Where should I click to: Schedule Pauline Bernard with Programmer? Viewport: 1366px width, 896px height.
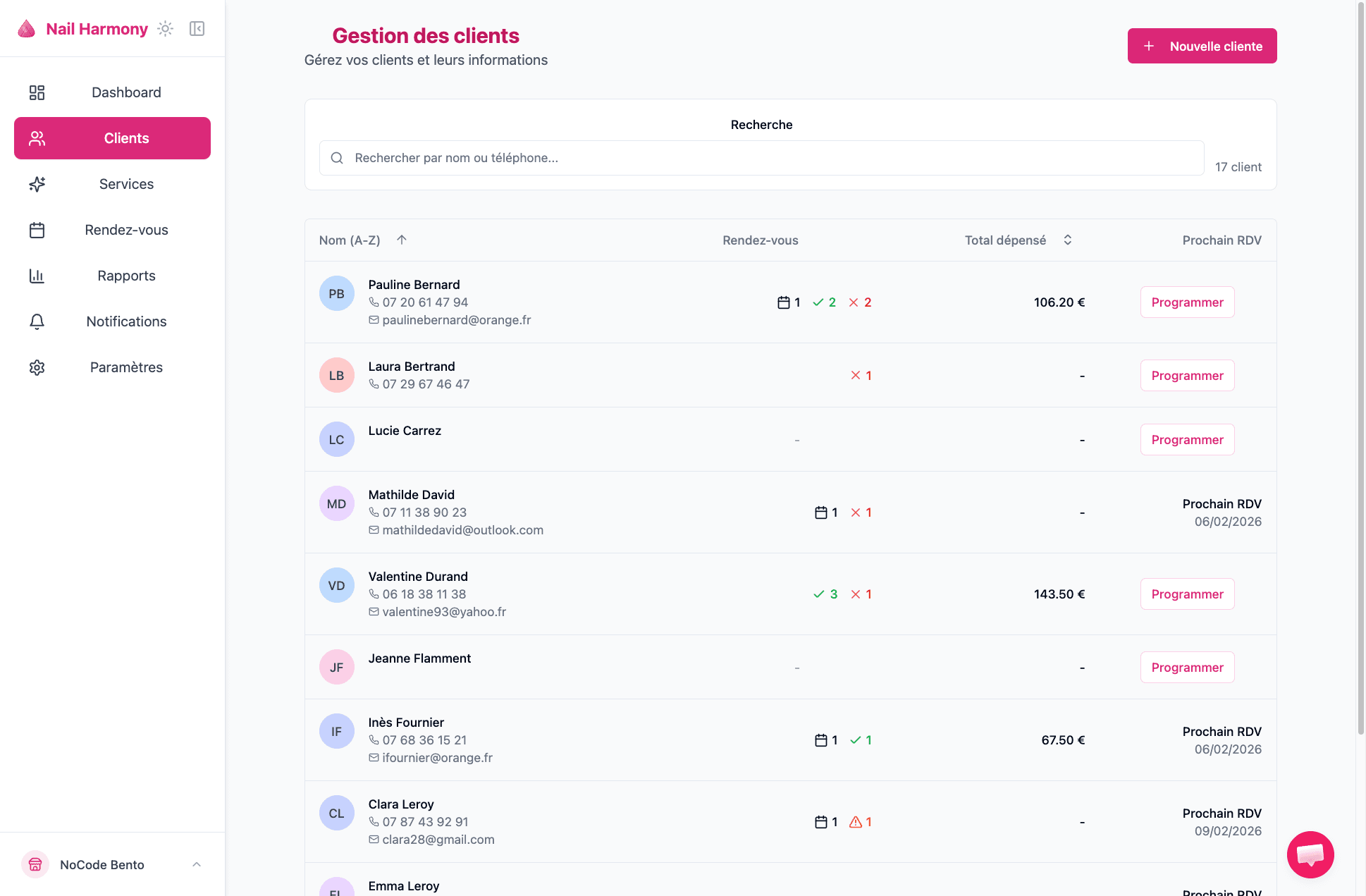pos(1187,302)
